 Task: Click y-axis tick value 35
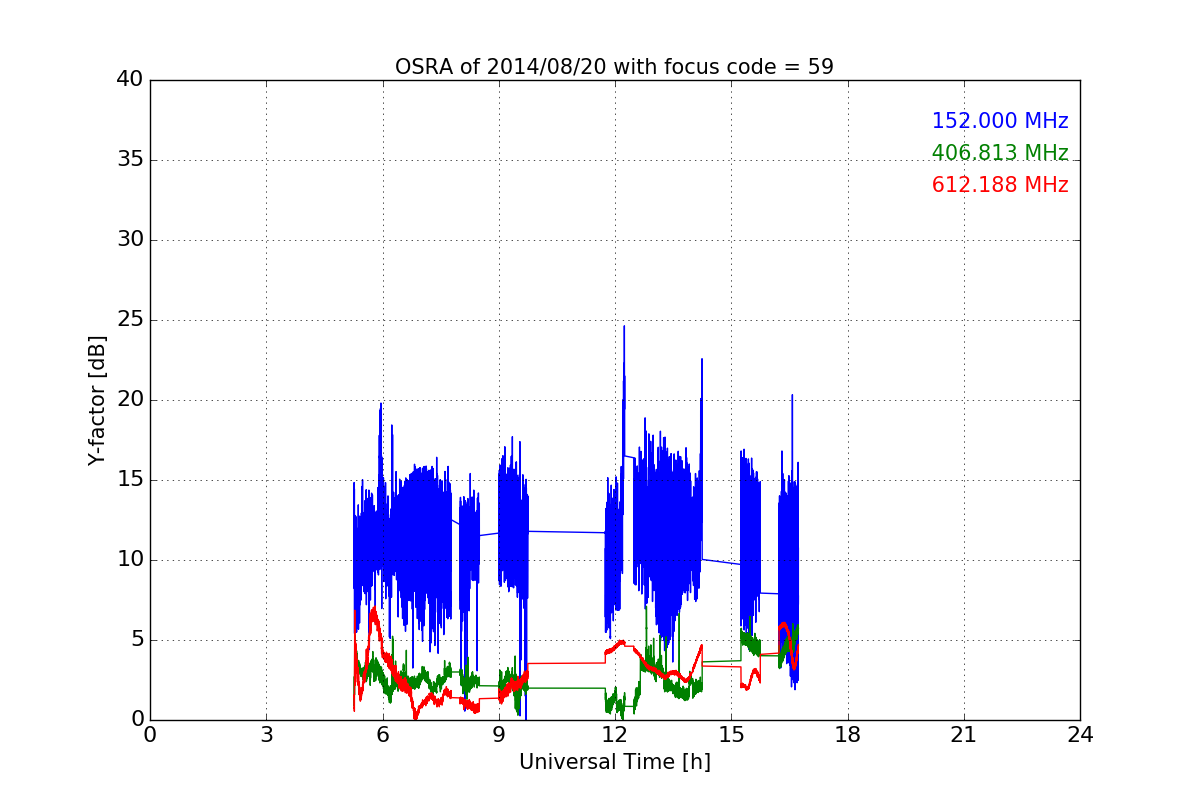click(x=130, y=160)
